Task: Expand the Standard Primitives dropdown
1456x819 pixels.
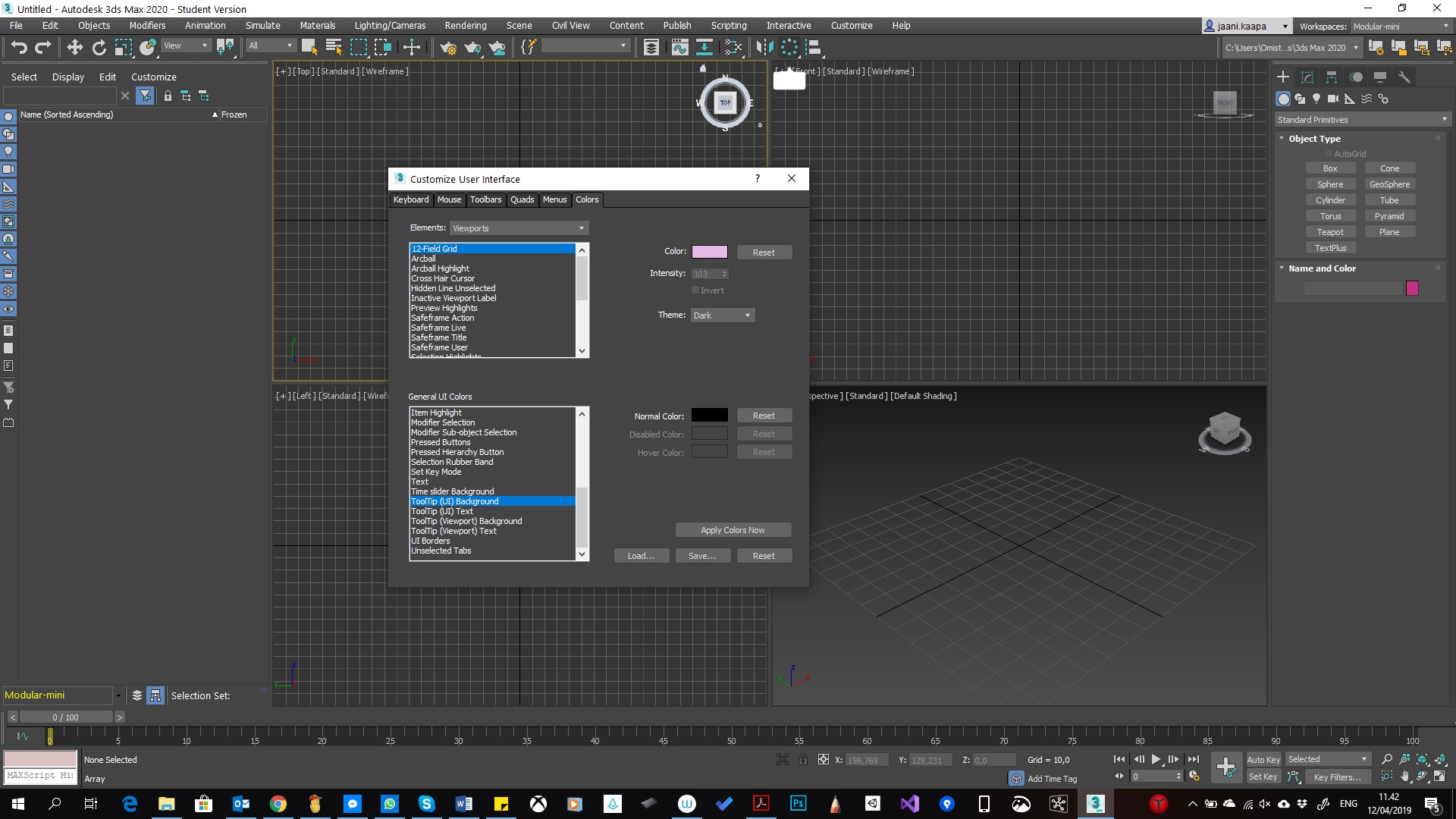Action: [x=1362, y=120]
